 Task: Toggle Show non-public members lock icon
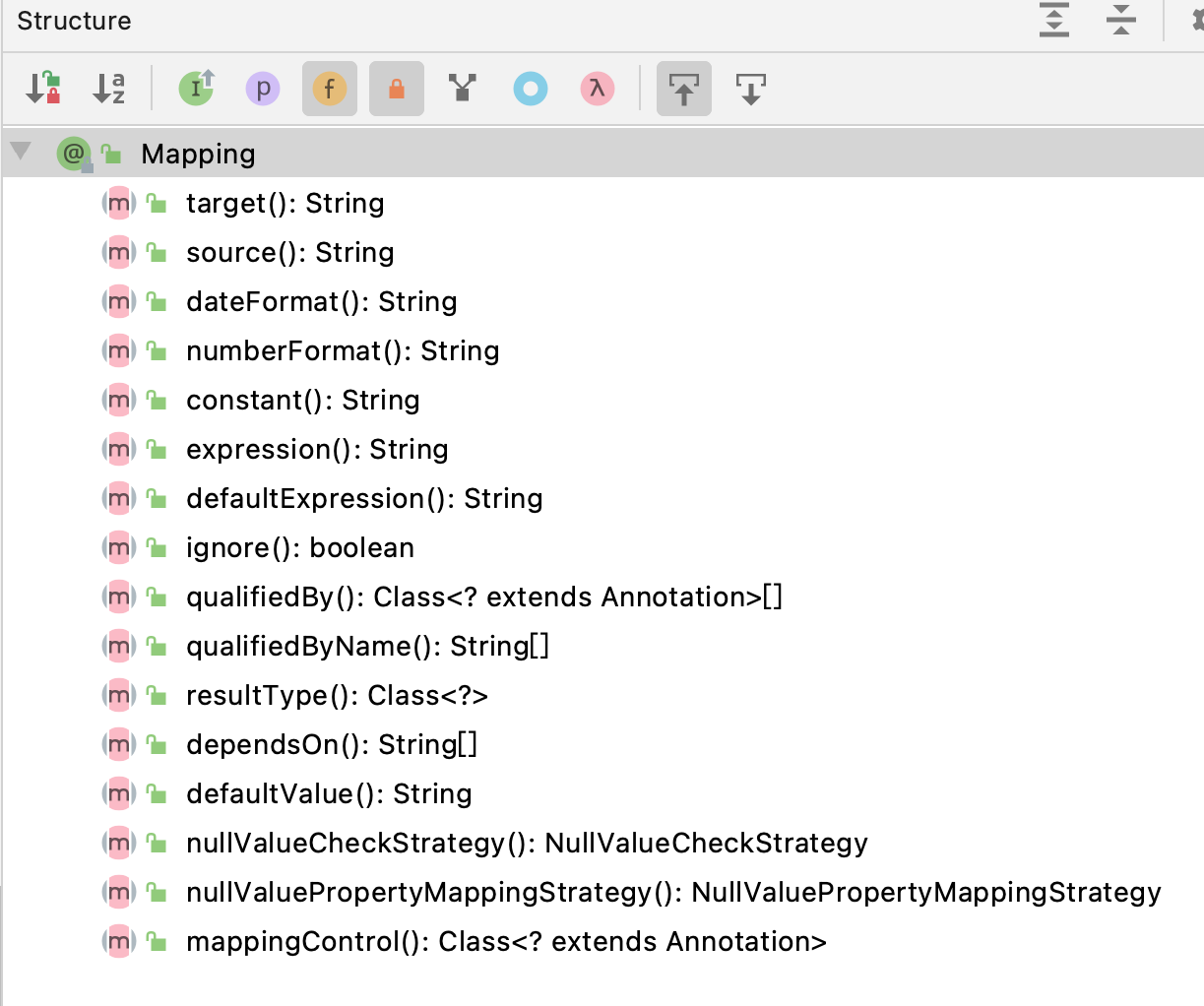(397, 89)
